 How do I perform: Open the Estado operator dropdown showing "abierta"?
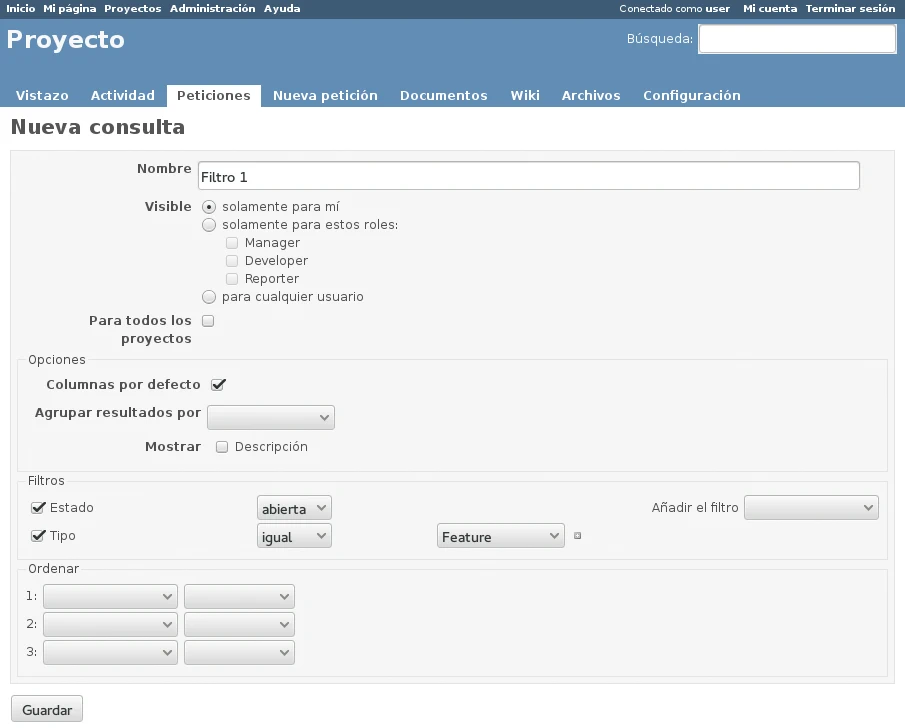pos(294,509)
